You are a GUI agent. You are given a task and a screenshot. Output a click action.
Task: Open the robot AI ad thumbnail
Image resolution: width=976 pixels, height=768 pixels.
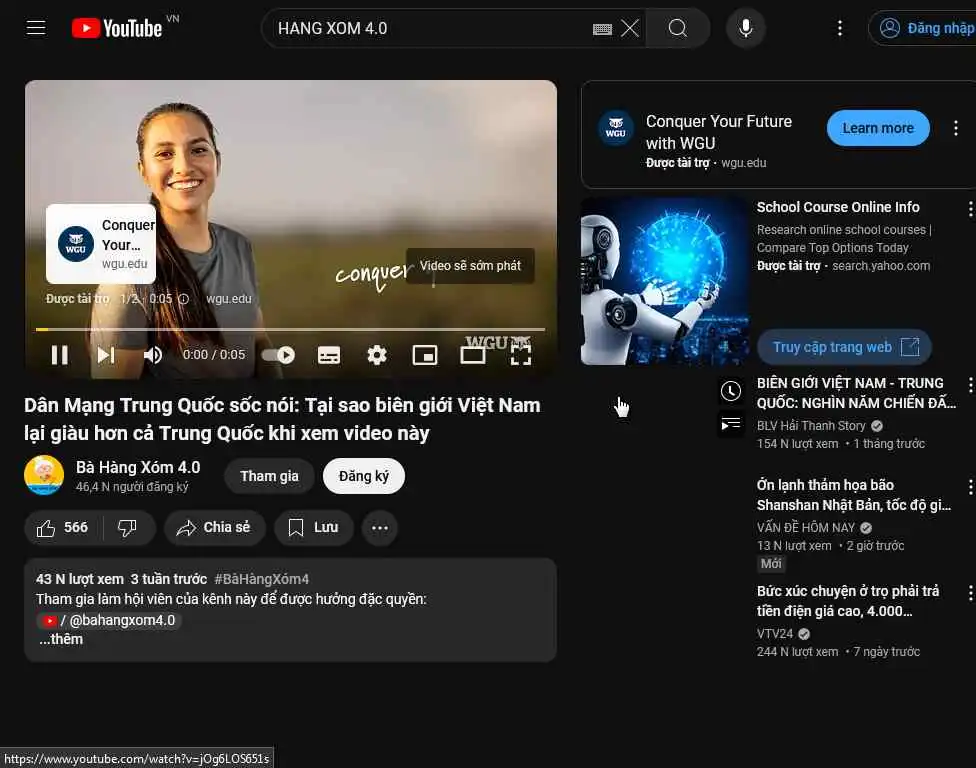(x=665, y=281)
